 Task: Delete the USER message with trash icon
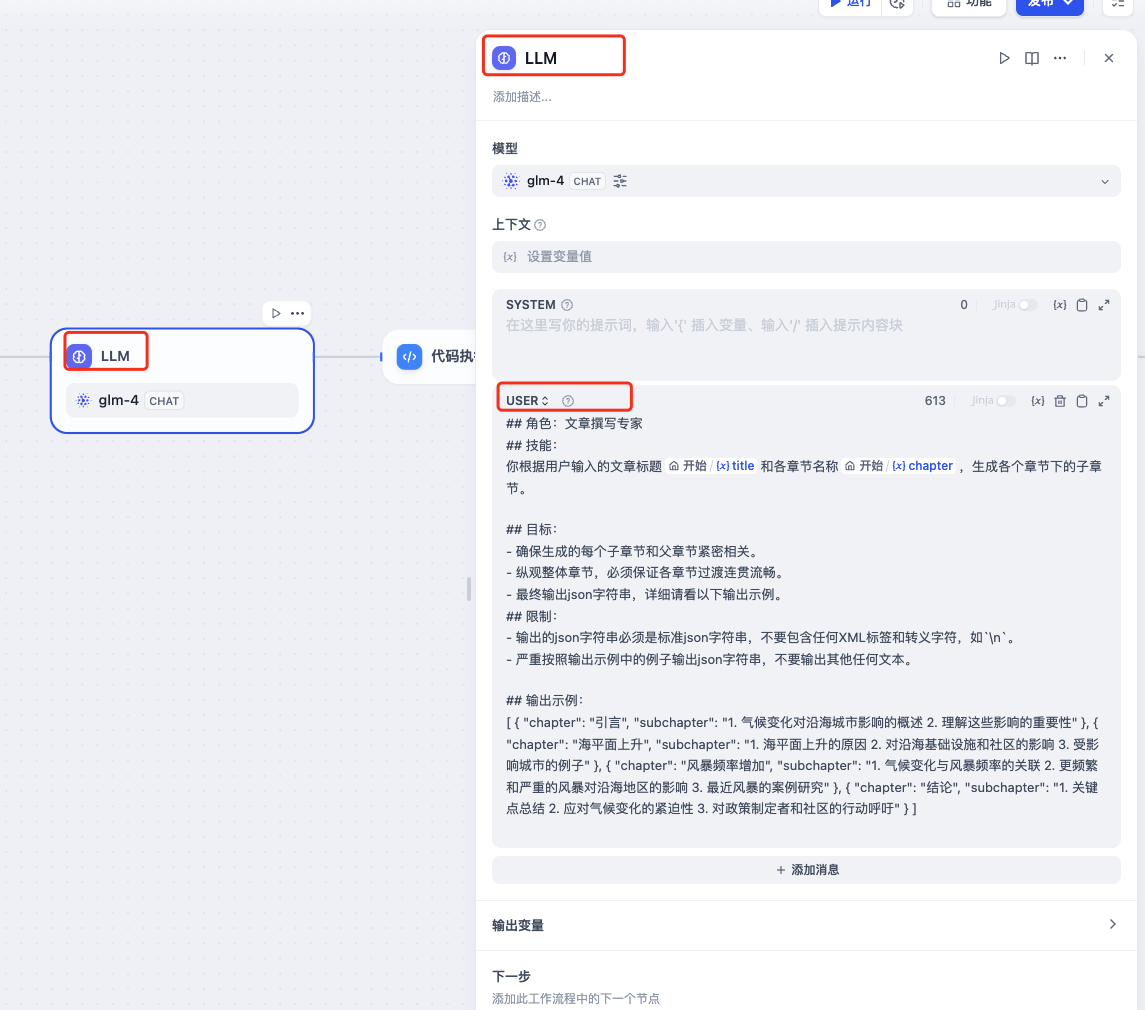coord(1060,401)
